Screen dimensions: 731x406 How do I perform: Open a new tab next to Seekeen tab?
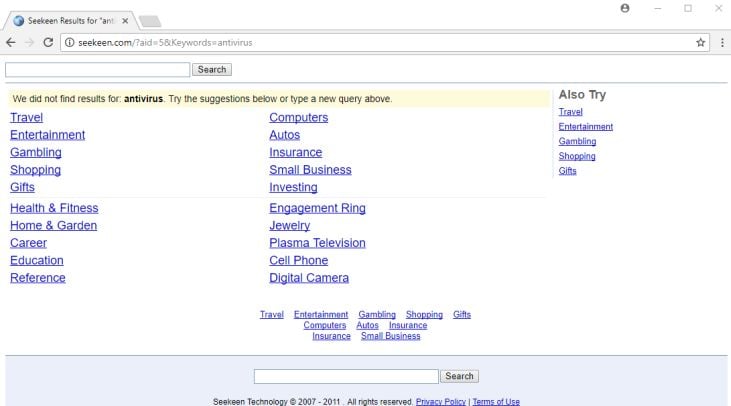coord(150,21)
